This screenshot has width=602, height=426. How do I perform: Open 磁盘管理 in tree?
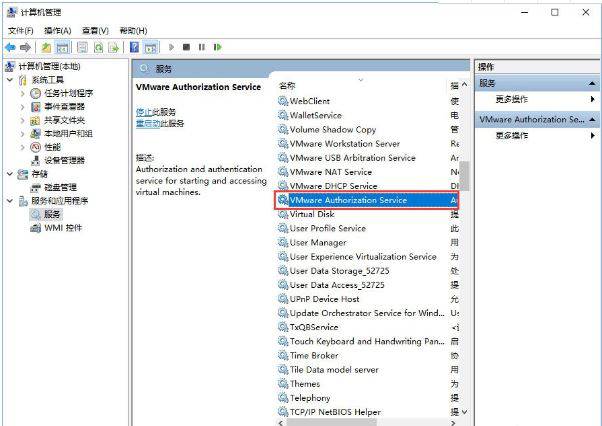[x=60, y=187]
